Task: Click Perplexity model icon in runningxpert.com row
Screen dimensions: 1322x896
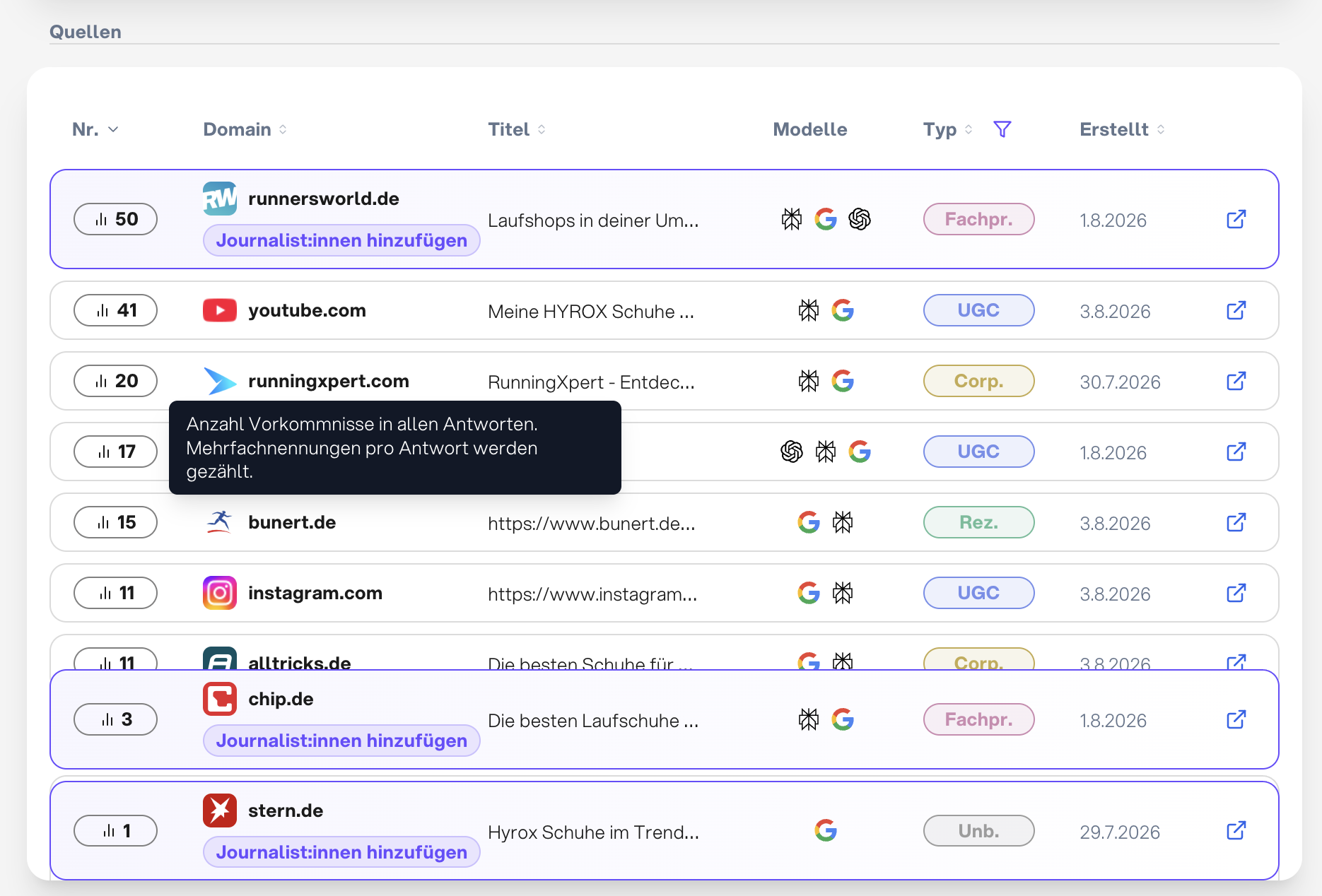Action: [809, 381]
